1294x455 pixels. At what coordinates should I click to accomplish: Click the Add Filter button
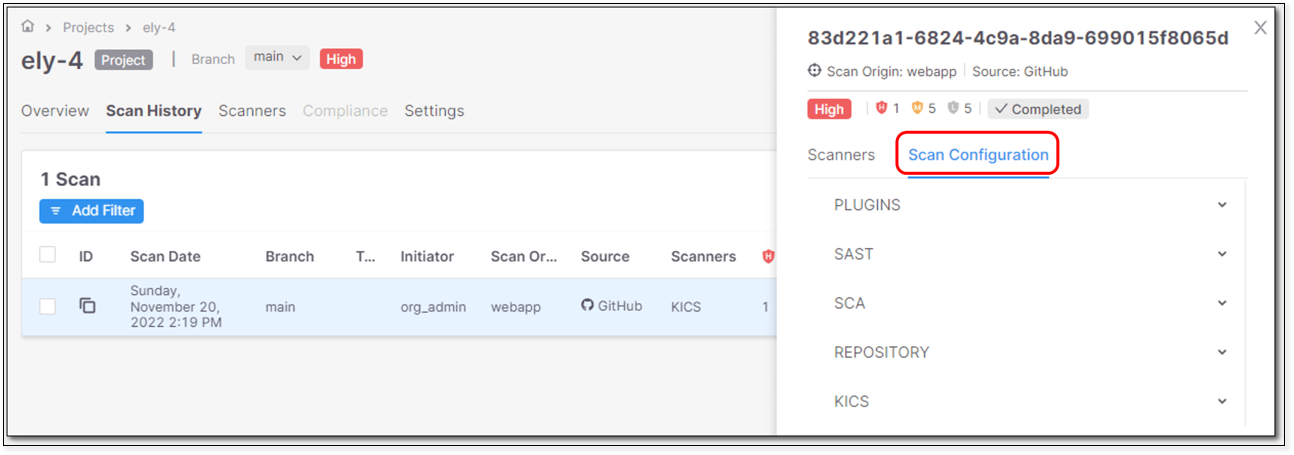click(92, 211)
